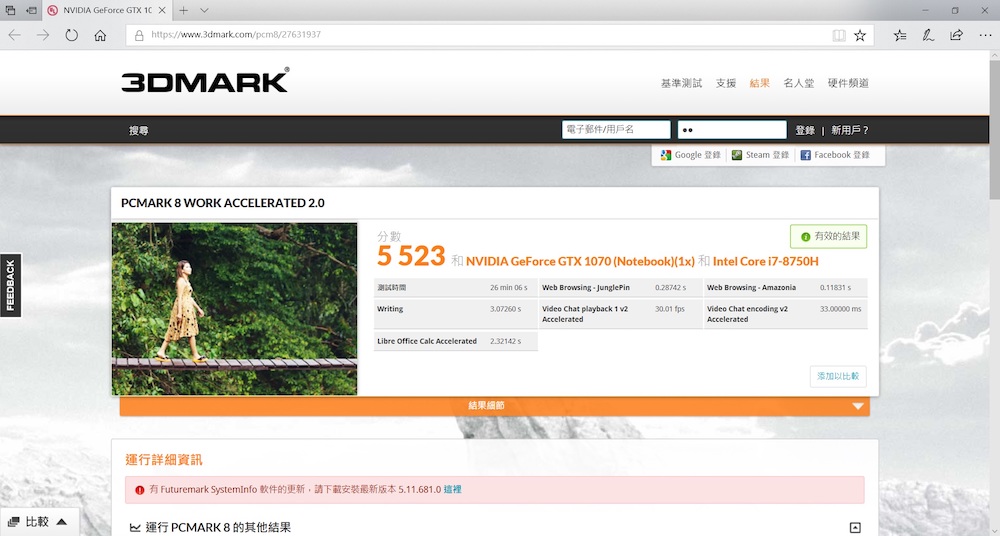Image resolution: width=1000 pixels, height=536 pixels.
Task: Click the 有效的結果 valid result badge
Action: pyautogui.click(x=828, y=237)
